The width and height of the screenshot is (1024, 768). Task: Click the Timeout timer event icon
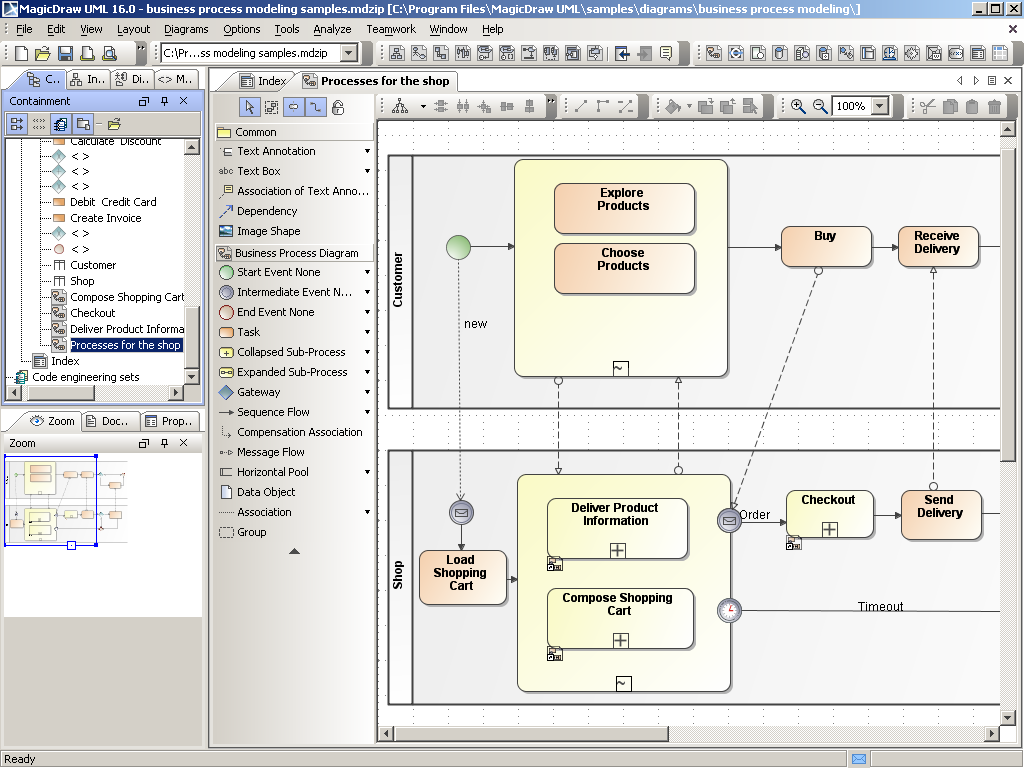729,610
